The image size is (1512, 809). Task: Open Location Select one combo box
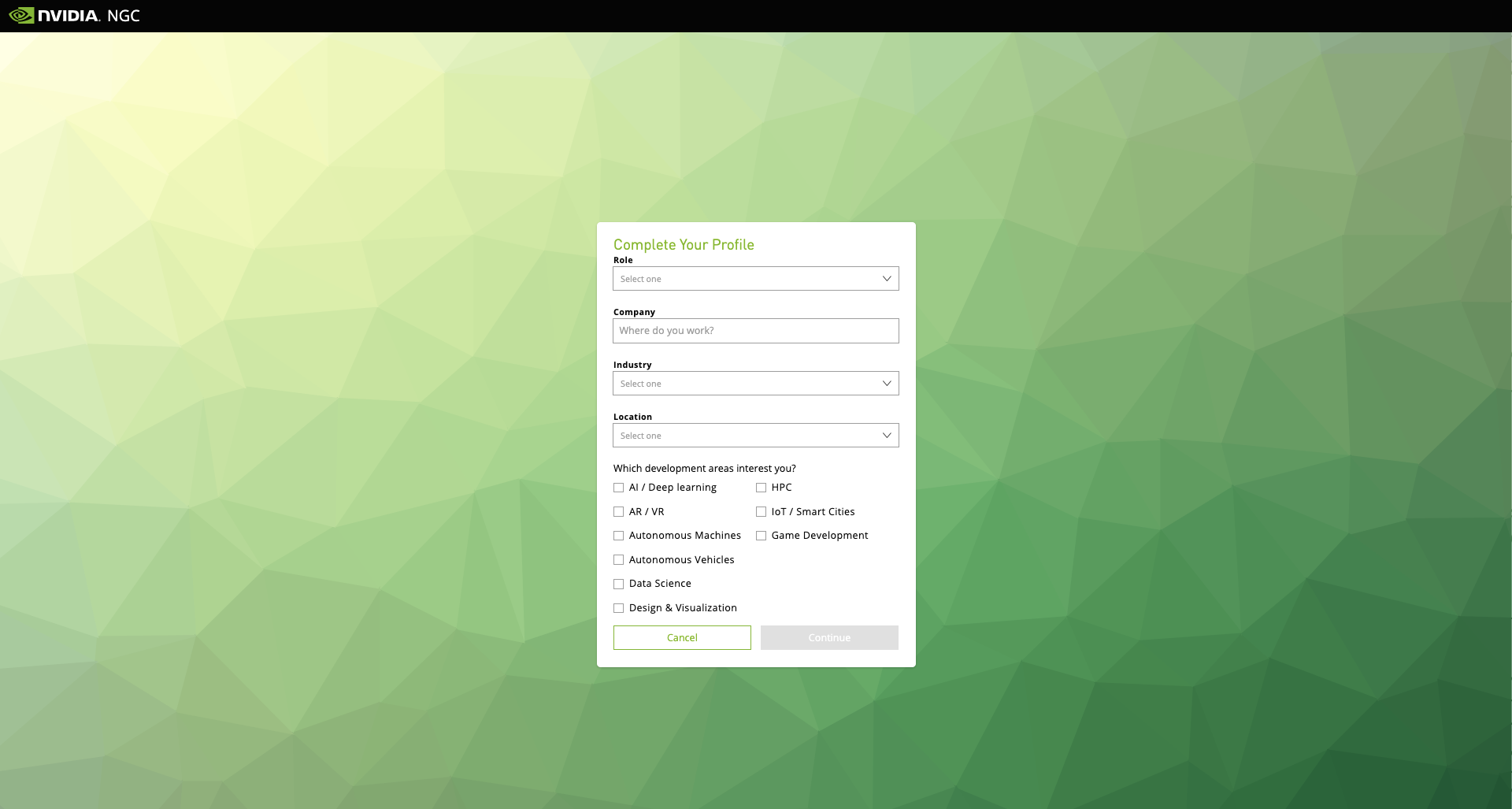756,436
